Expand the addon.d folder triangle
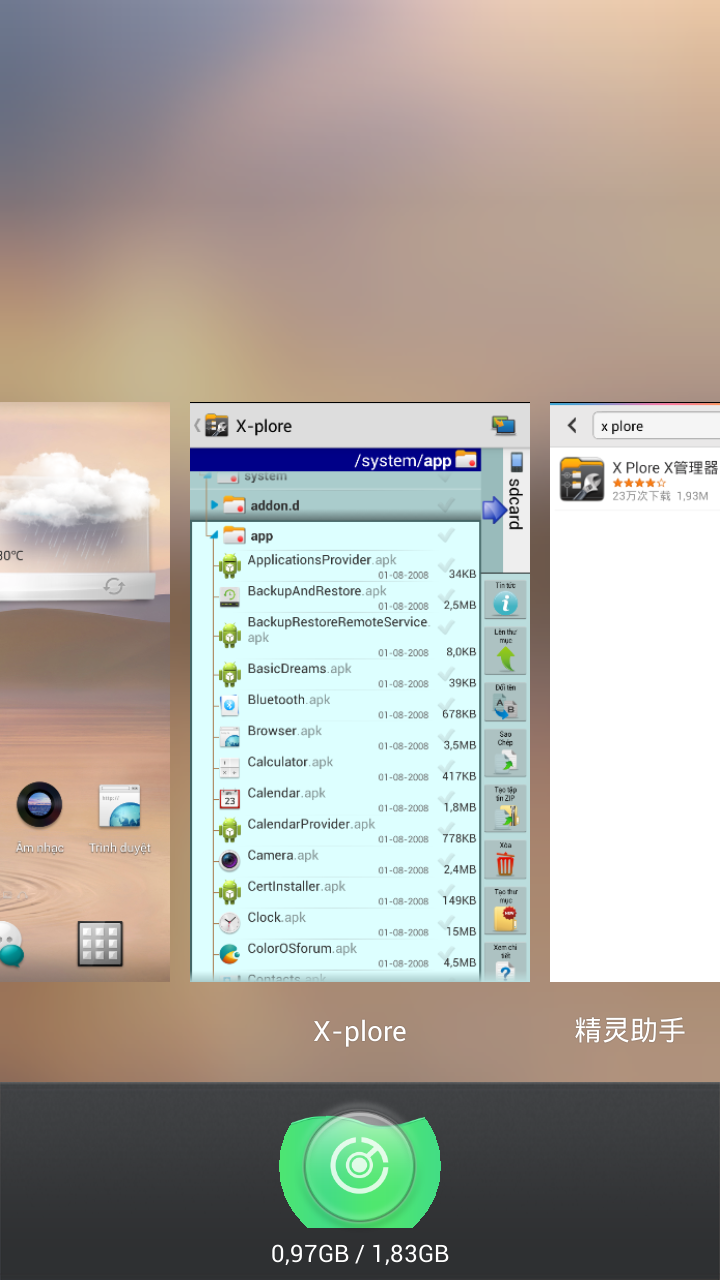 tap(214, 505)
